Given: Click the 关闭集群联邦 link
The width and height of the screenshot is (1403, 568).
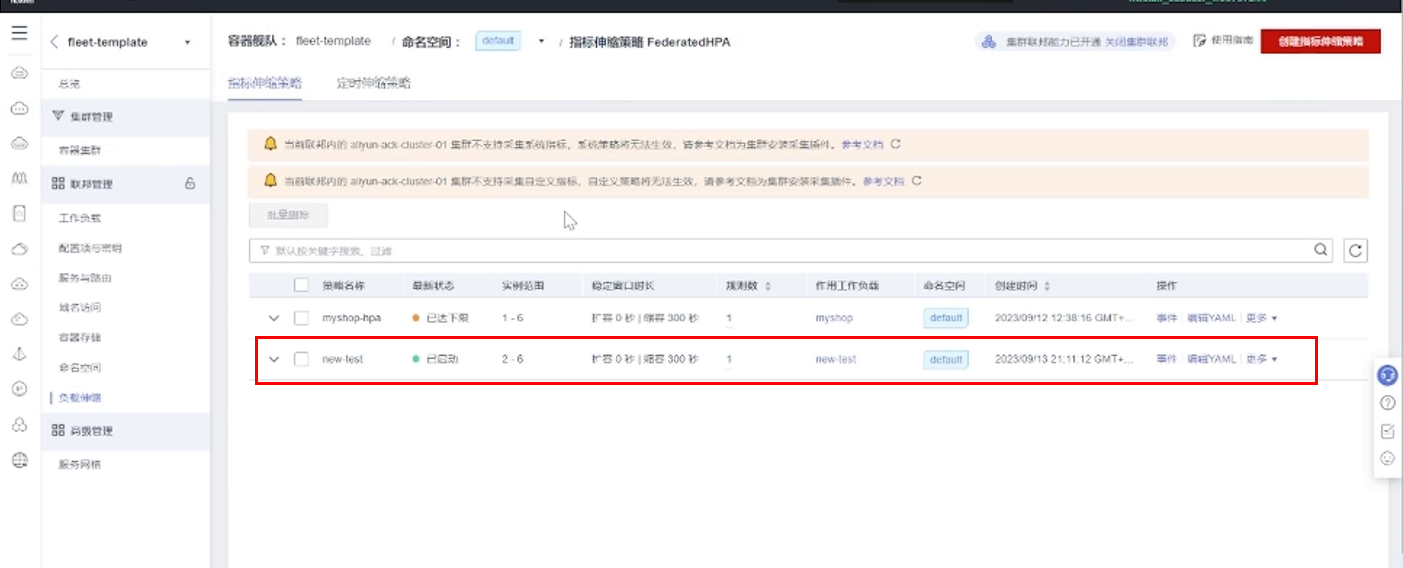Looking at the screenshot, I should point(1135,42).
